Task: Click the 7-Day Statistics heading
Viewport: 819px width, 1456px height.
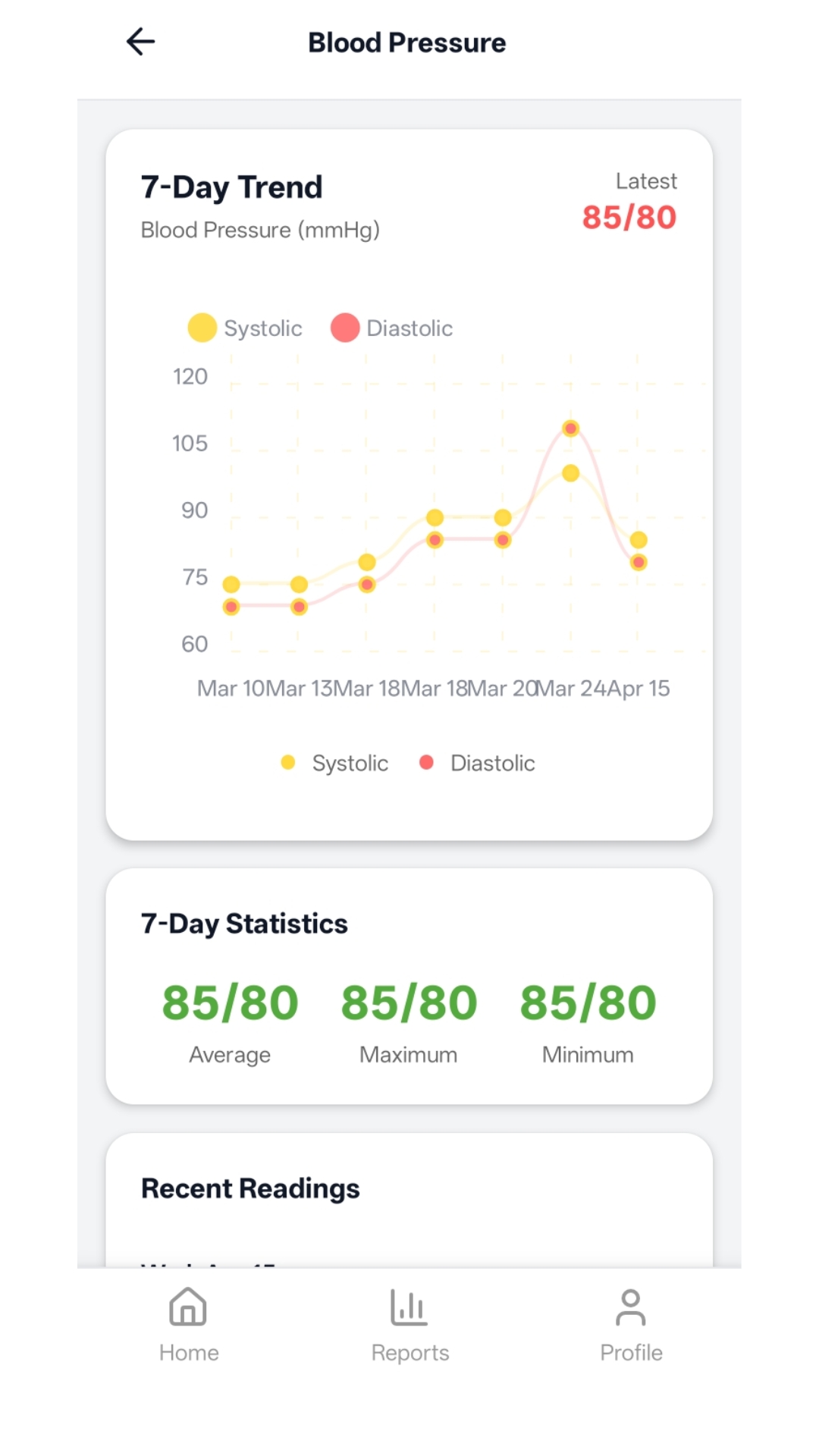Action: 244,924
